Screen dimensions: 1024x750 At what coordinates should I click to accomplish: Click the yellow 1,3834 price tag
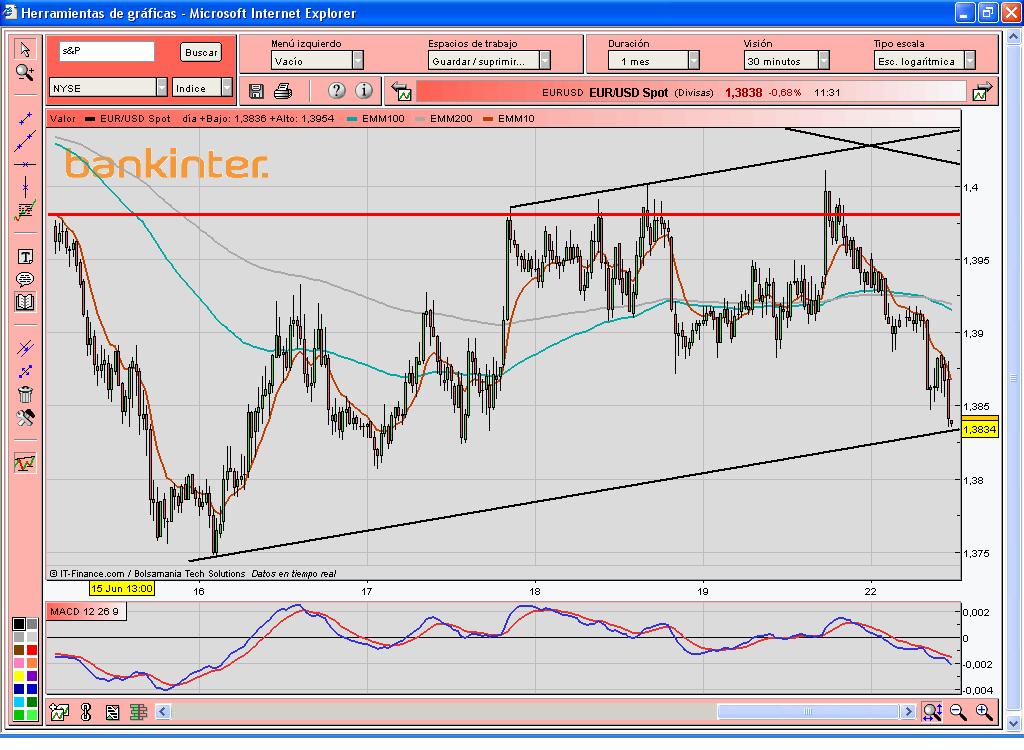[980, 429]
